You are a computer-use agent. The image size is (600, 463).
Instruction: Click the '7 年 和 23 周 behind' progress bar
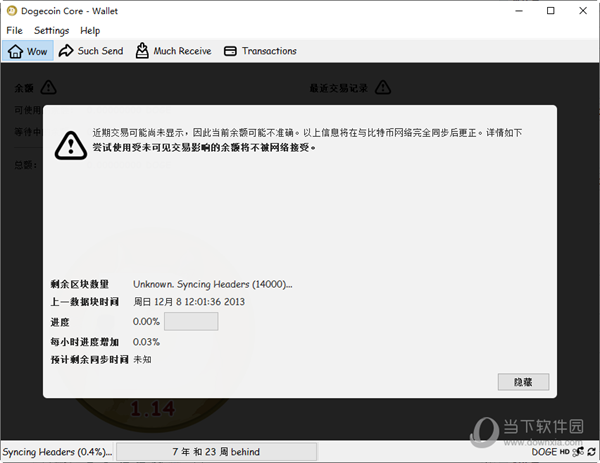click(216, 452)
